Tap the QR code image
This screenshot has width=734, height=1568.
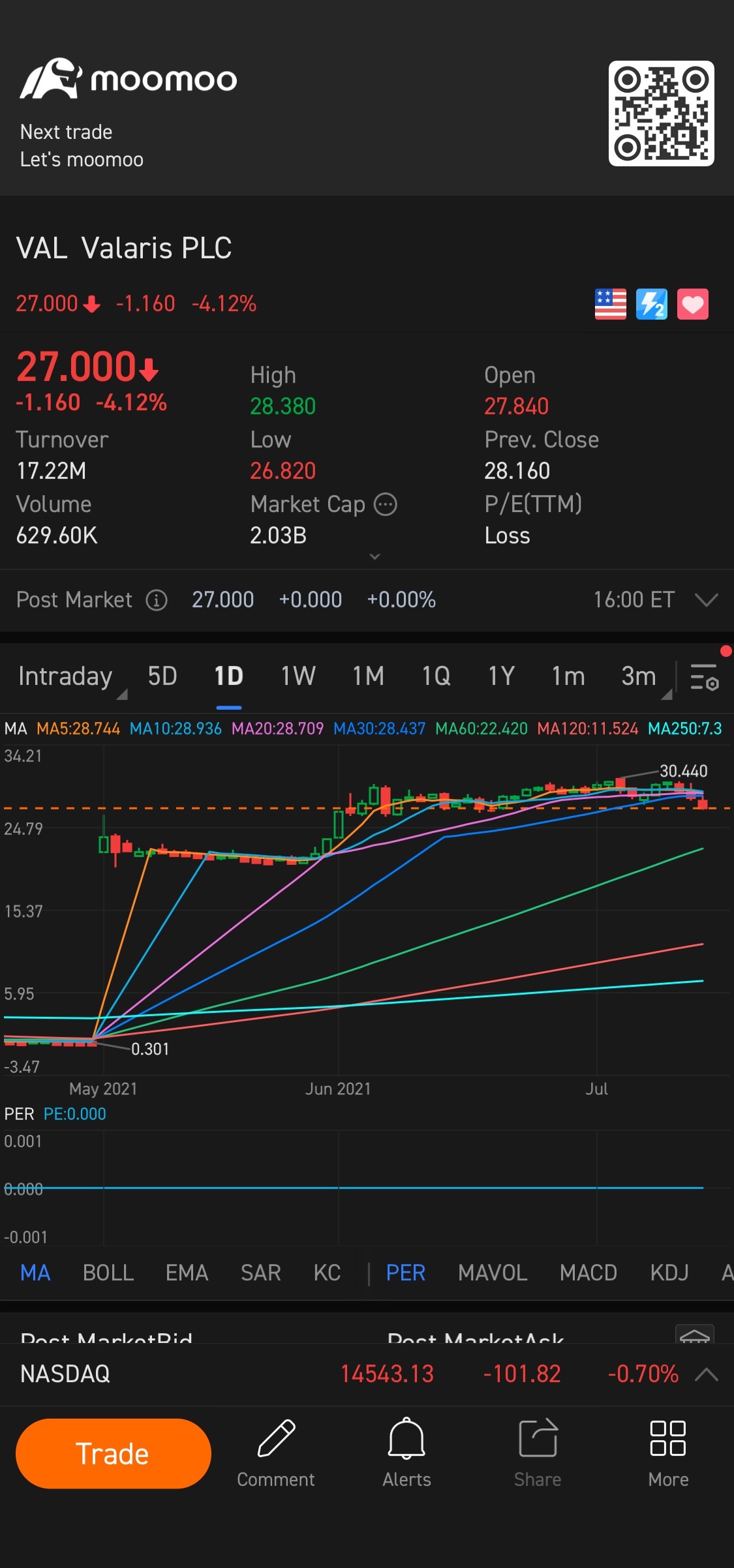tap(661, 113)
